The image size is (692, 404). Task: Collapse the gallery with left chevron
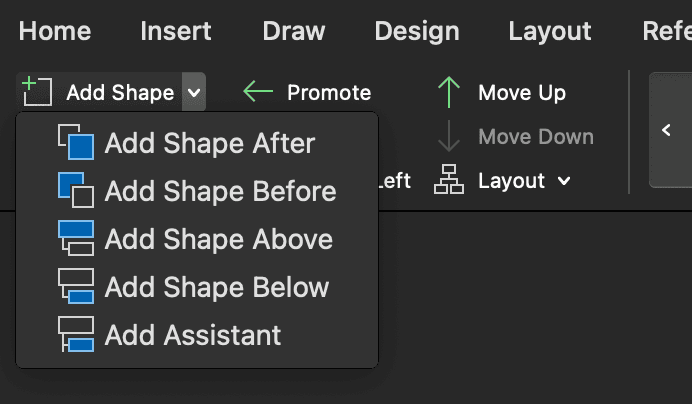click(667, 130)
